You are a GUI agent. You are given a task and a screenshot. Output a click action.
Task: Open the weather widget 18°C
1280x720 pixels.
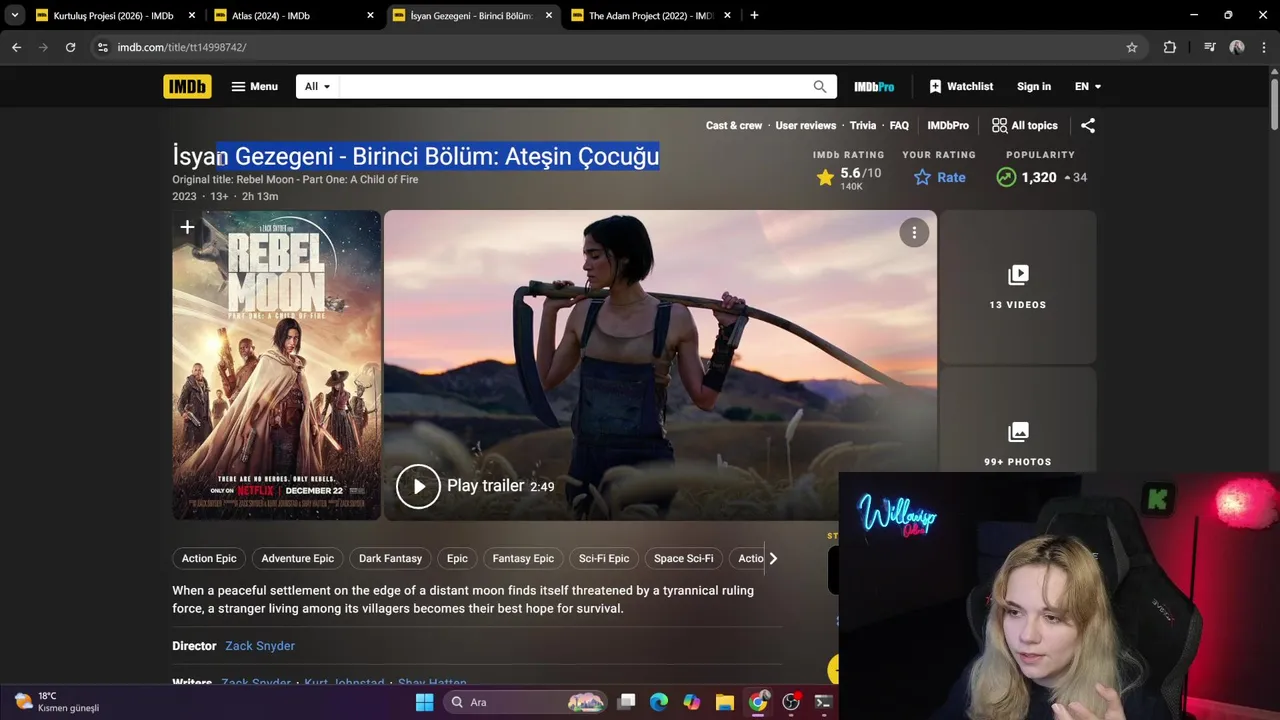click(x=58, y=702)
